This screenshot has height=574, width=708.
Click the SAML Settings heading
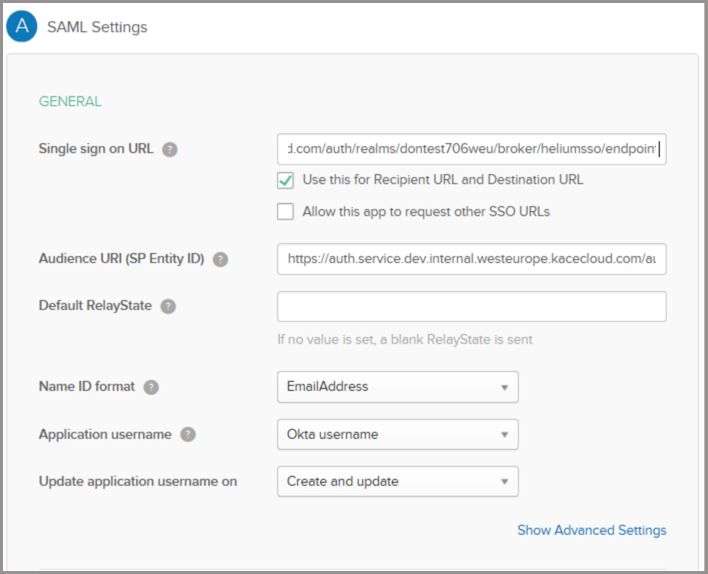coord(97,27)
